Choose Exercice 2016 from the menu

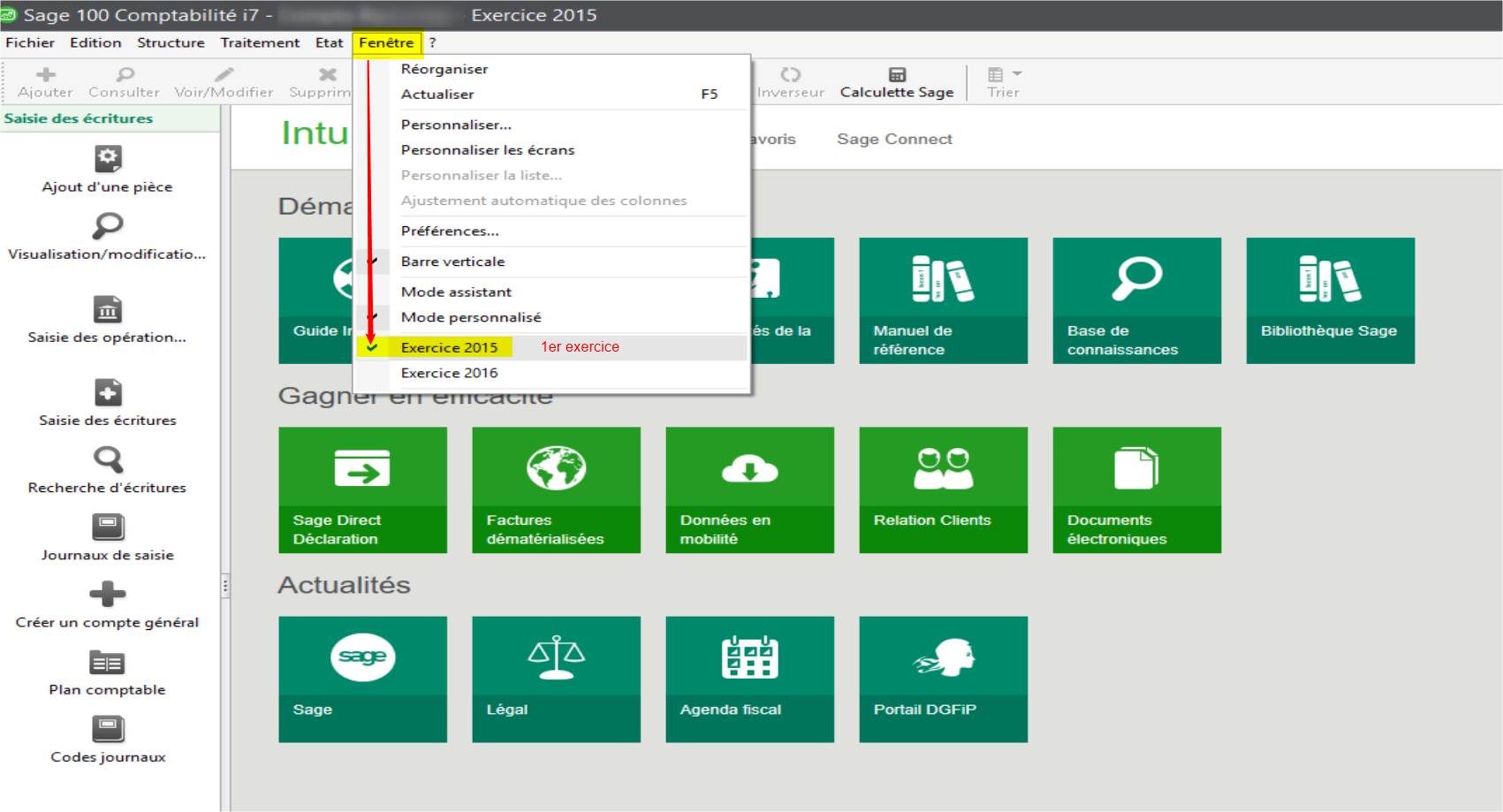coord(449,373)
